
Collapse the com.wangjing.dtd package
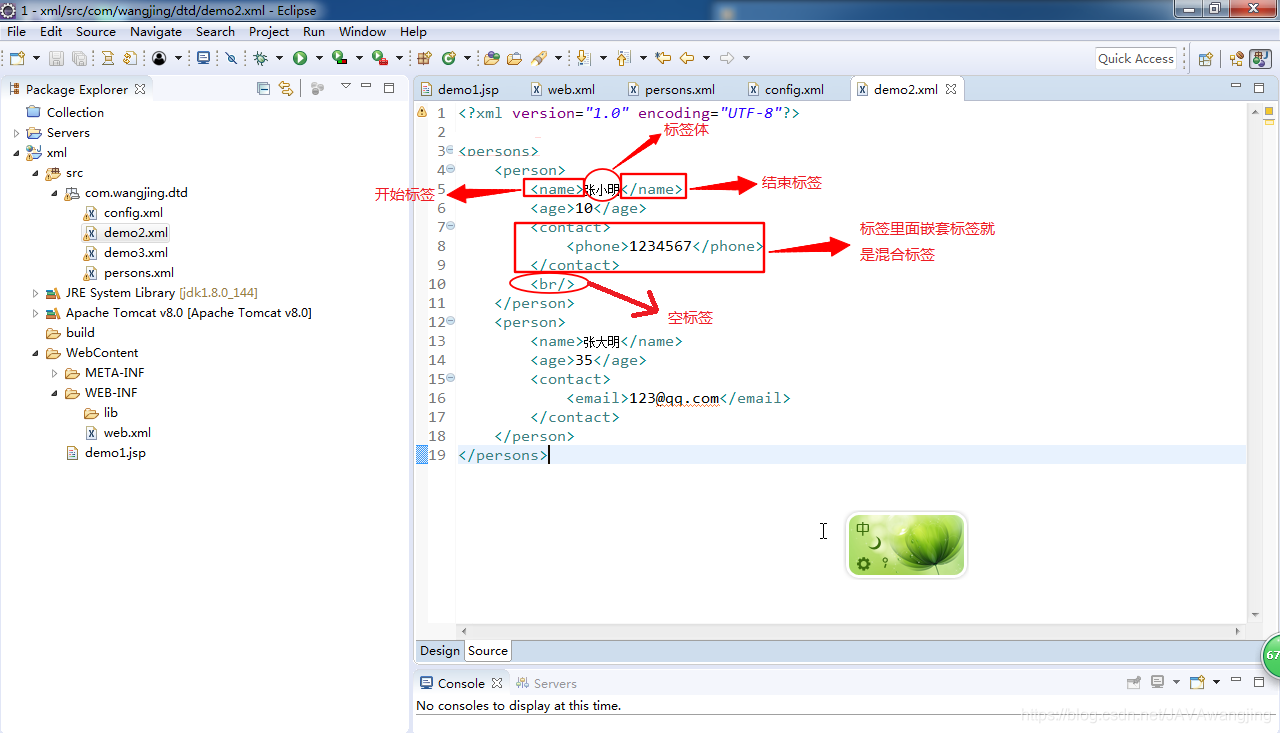[55, 193]
